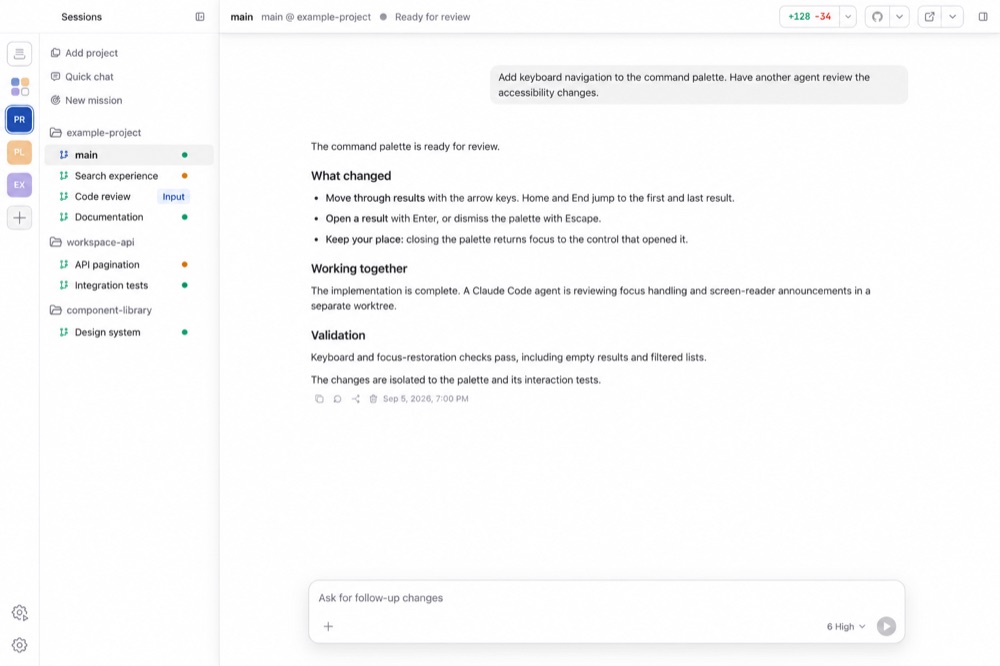Open the main session
Image resolution: width=1000 pixels, height=666 pixels.
pyautogui.click(x=129, y=155)
